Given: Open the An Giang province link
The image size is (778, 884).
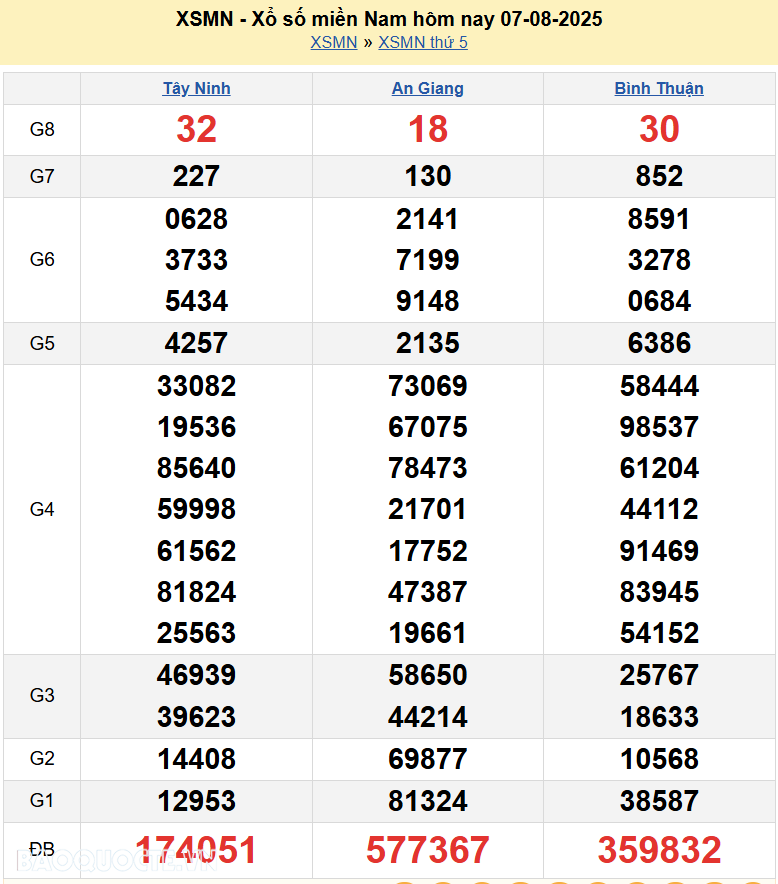Looking at the screenshot, I should pos(427,88).
